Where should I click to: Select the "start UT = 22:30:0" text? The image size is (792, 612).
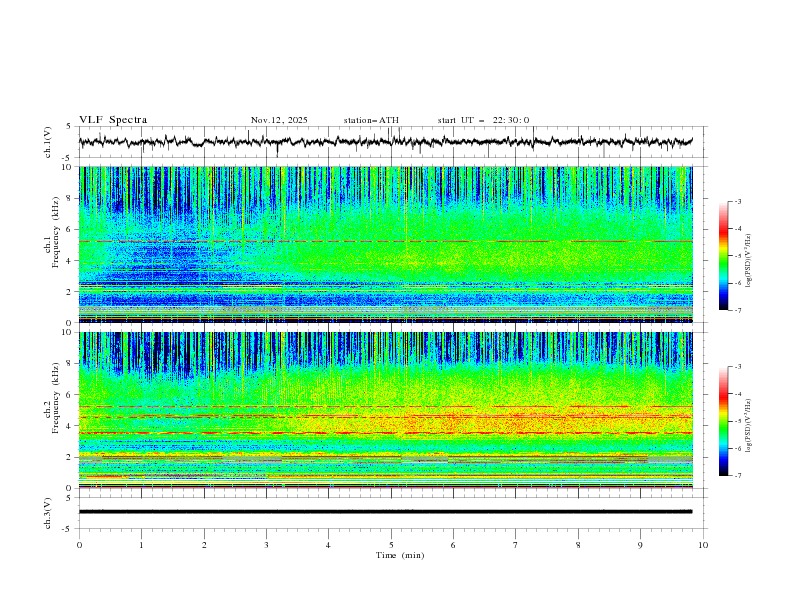[483, 120]
